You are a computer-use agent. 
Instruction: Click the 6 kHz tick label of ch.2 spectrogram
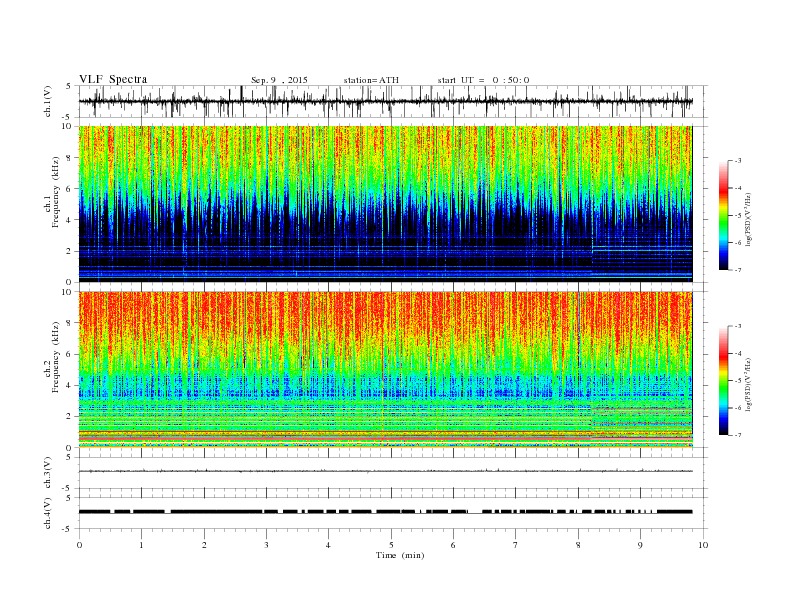69,354
